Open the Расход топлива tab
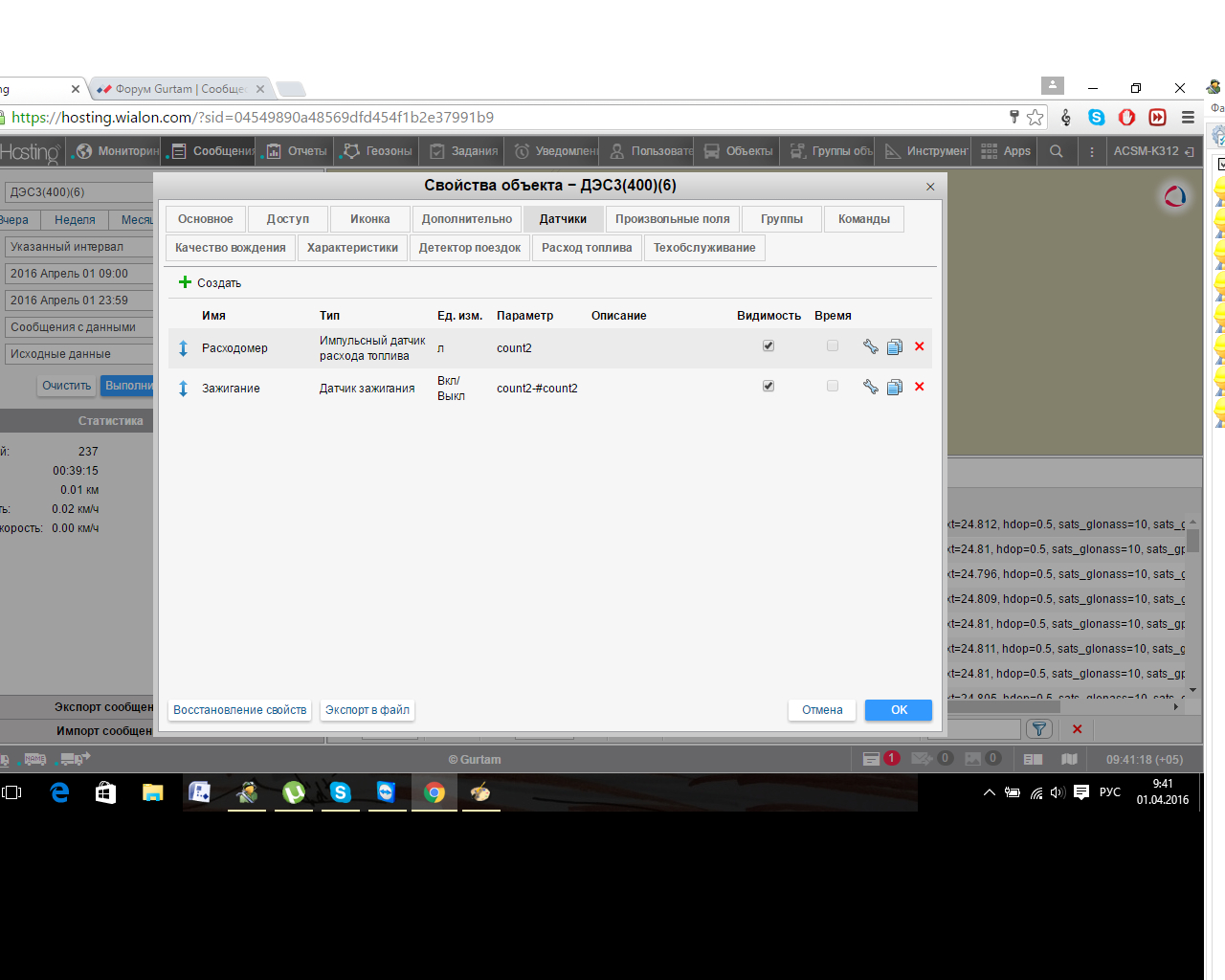The image size is (1225, 980). pyautogui.click(x=587, y=248)
